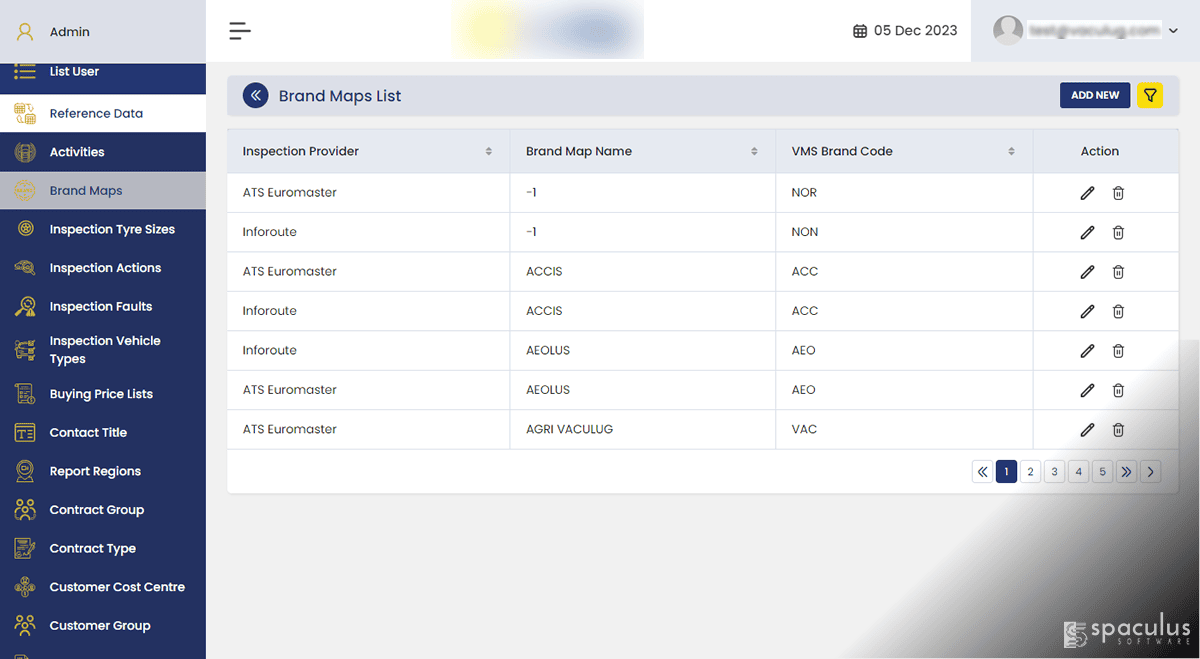This screenshot has height=659, width=1200.
Task: Sort by Brand Map Name column arrows
Action: point(754,151)
